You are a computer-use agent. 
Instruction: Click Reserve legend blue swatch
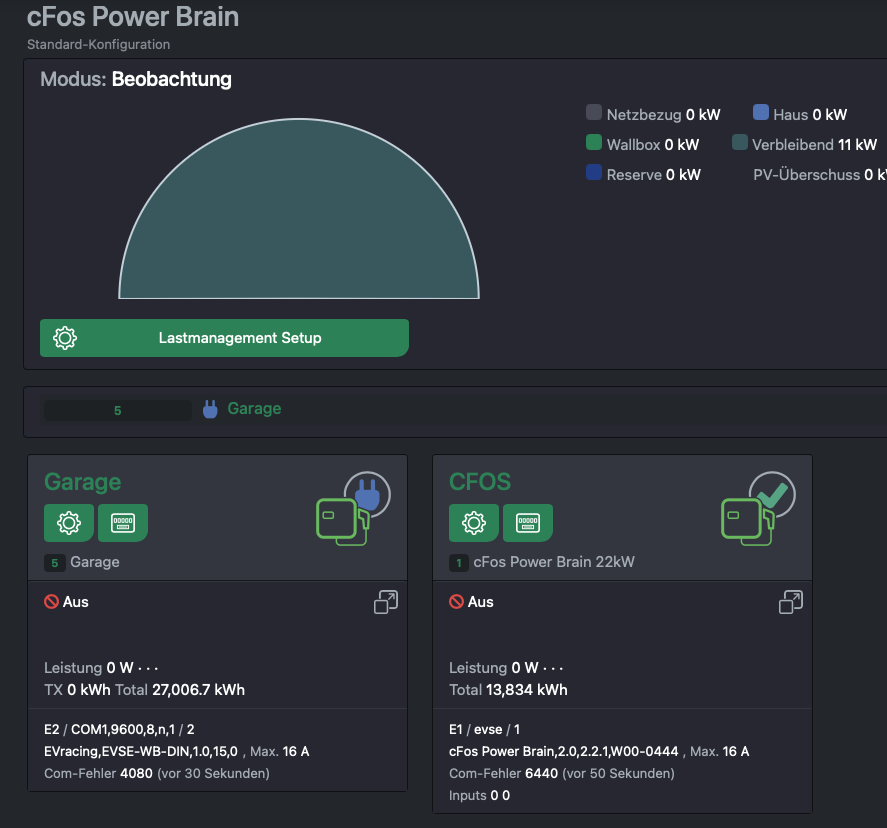coord(594,172)
